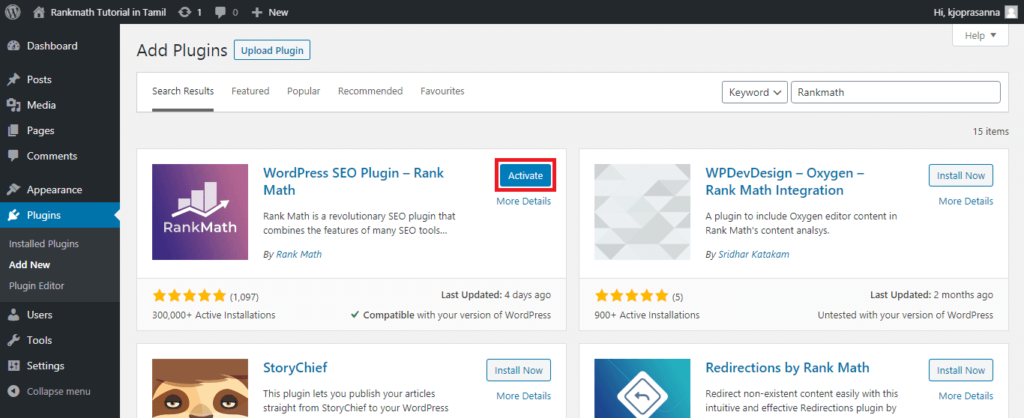Click the Appearance paintbrush icon

13,190
